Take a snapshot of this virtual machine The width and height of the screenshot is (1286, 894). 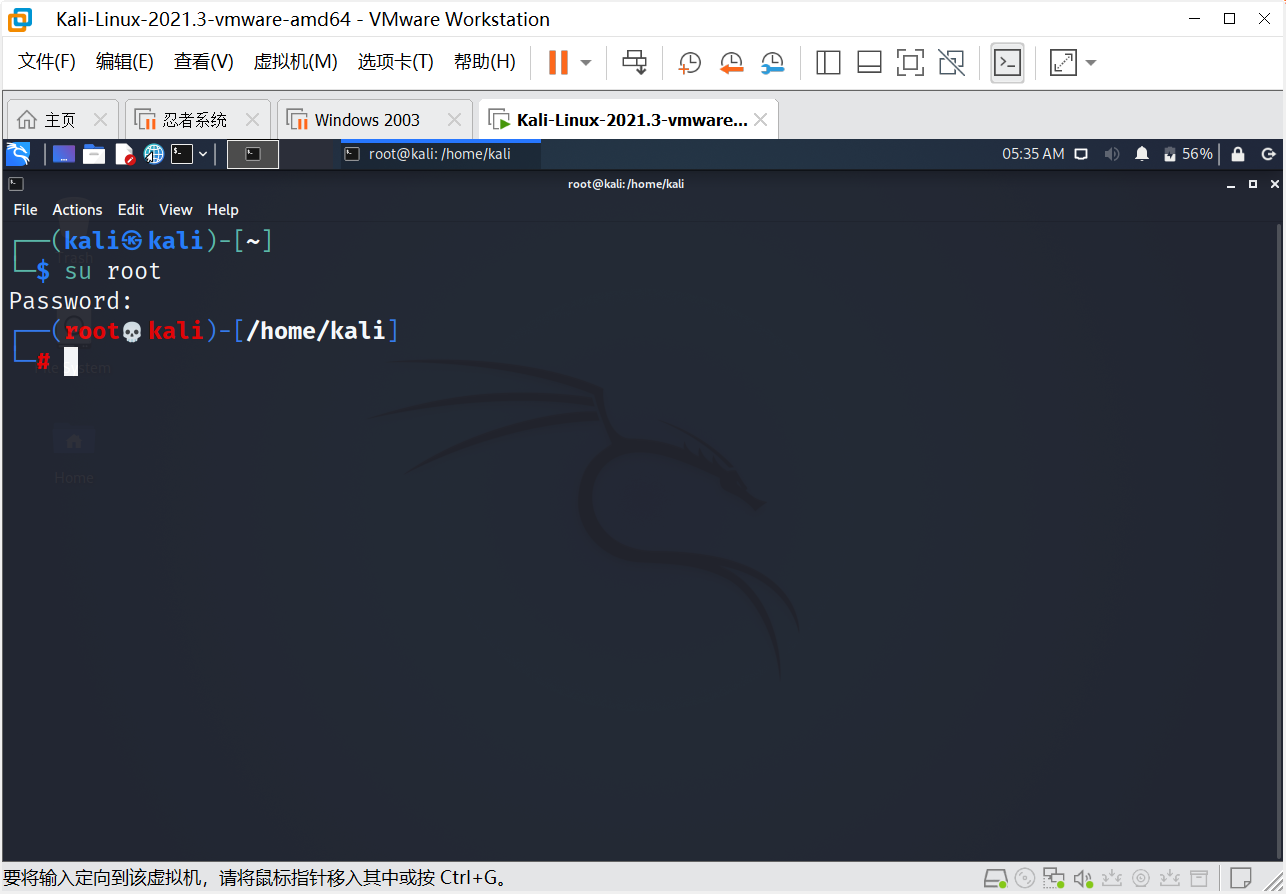coord(689,63)
